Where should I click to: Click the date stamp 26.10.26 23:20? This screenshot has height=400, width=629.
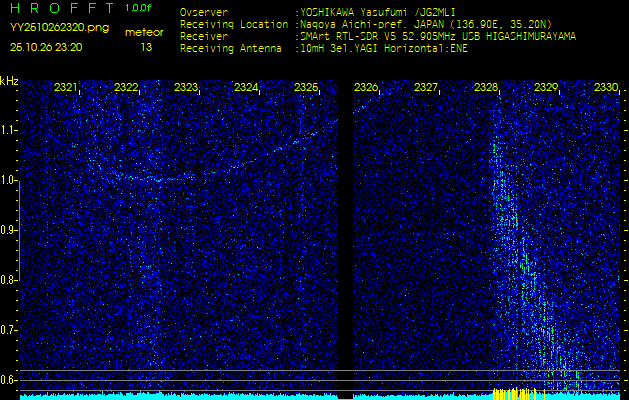(46, 47)
